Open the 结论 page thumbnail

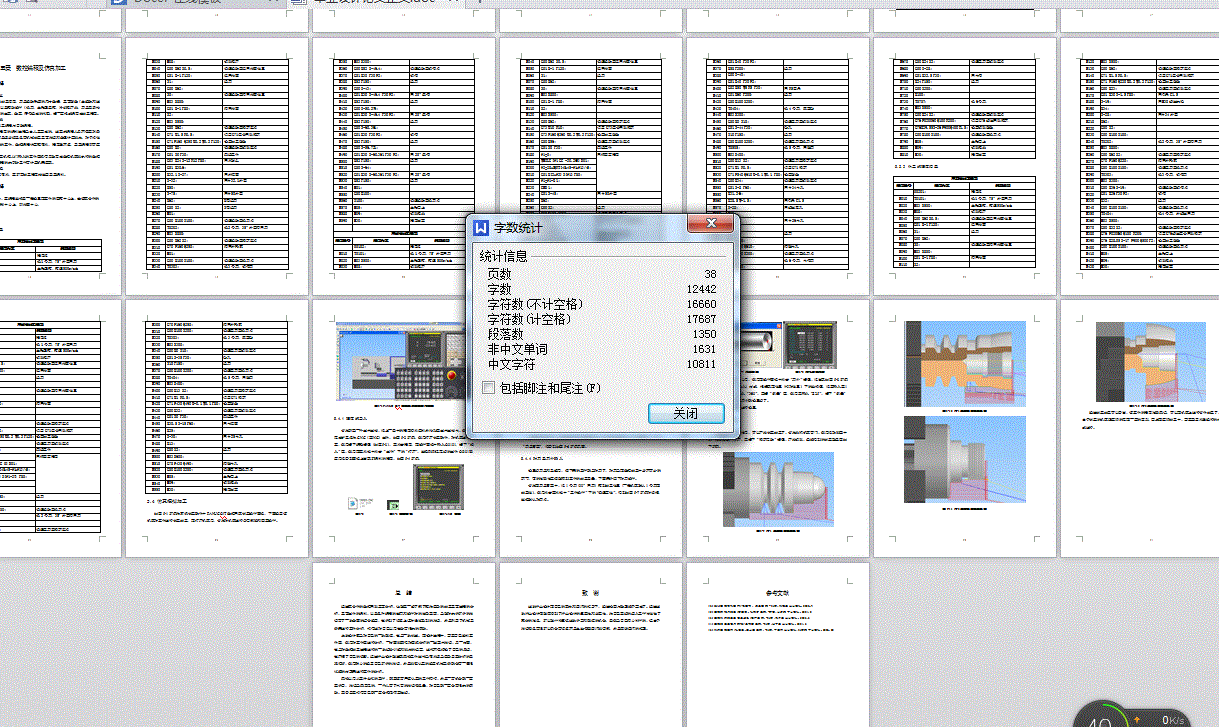tap(404, 644)
